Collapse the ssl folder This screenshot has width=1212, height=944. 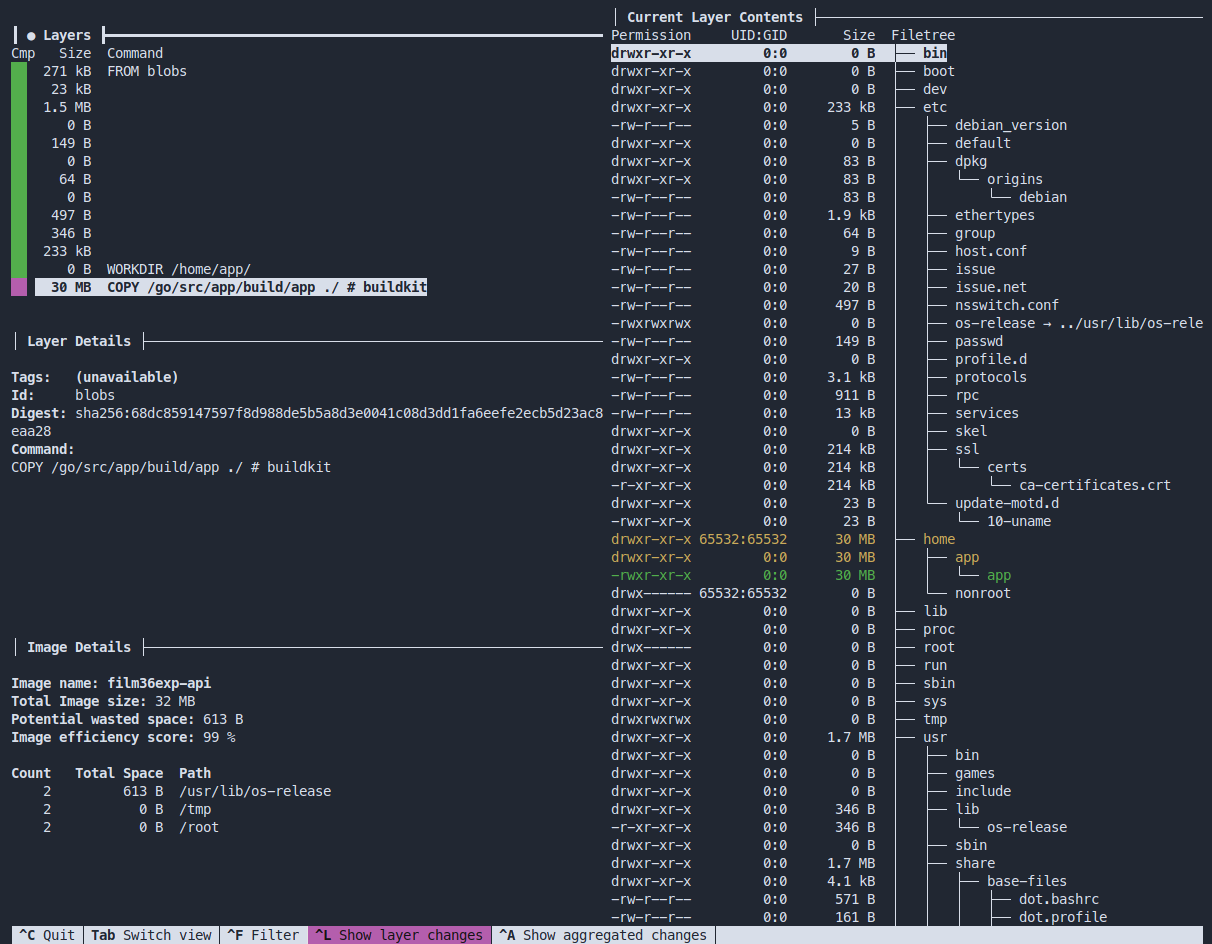967,449
